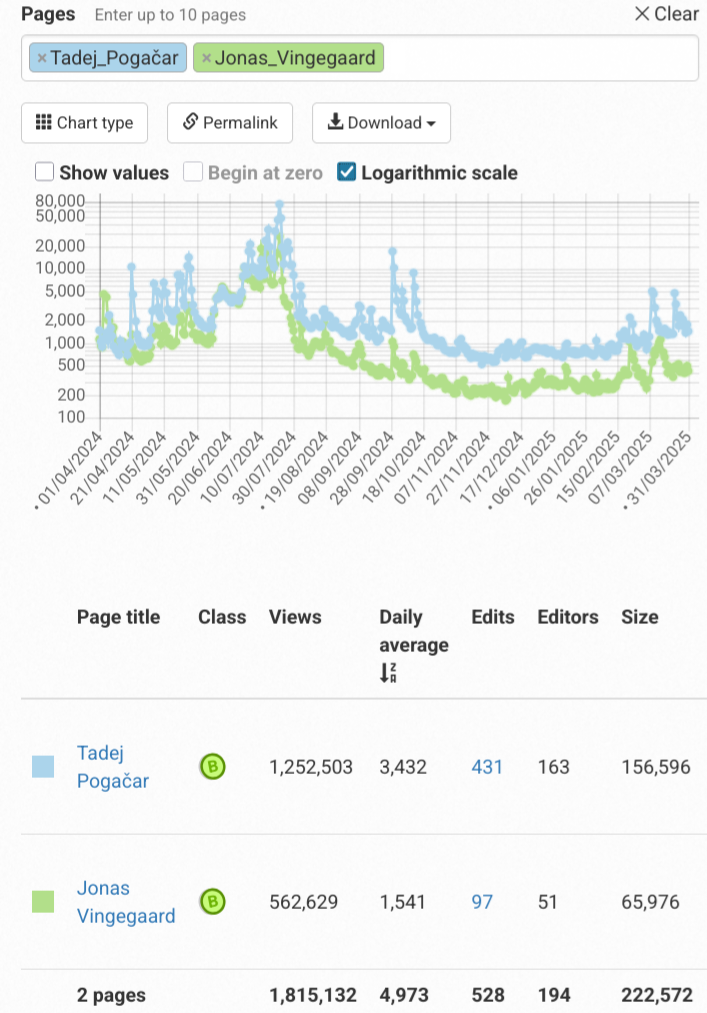Image resolution: width=707 pixels, height=1013 pixels.
Task: Sort table by Page title
Action: tap(118, 617)
